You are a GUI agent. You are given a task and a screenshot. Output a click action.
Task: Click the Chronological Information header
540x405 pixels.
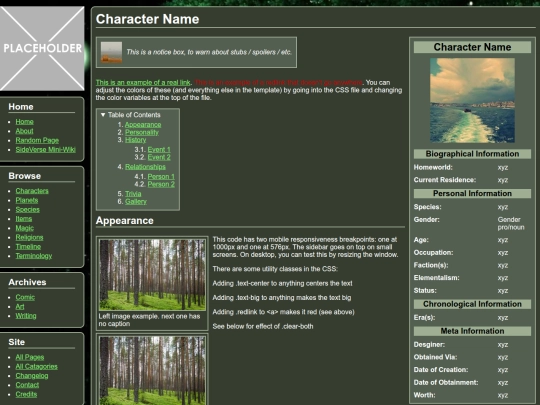472,304
